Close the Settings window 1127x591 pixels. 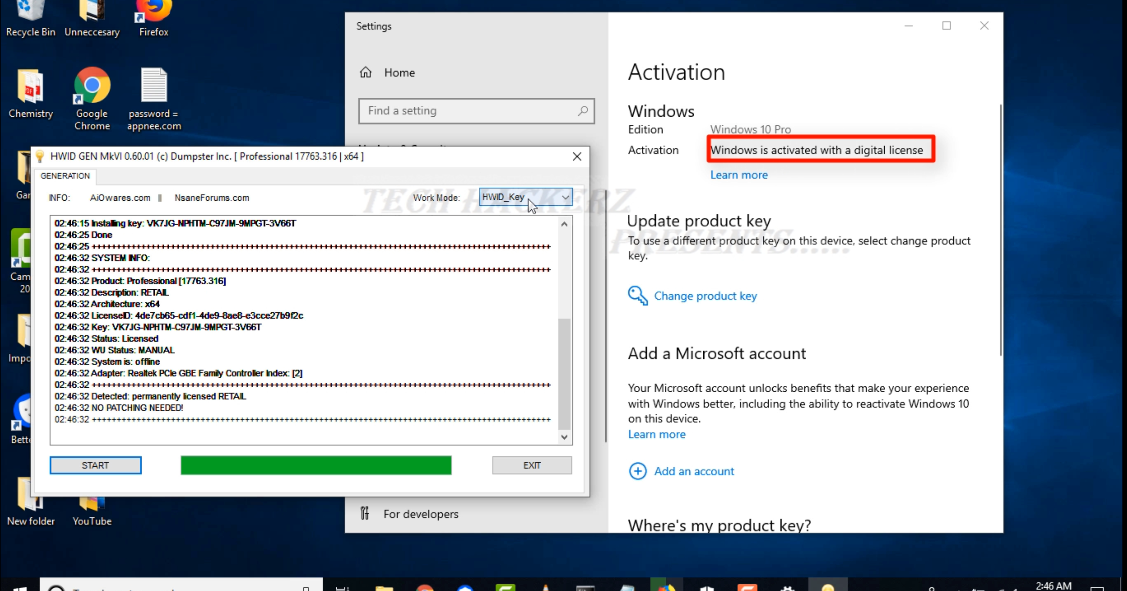(x=984, y=26)
